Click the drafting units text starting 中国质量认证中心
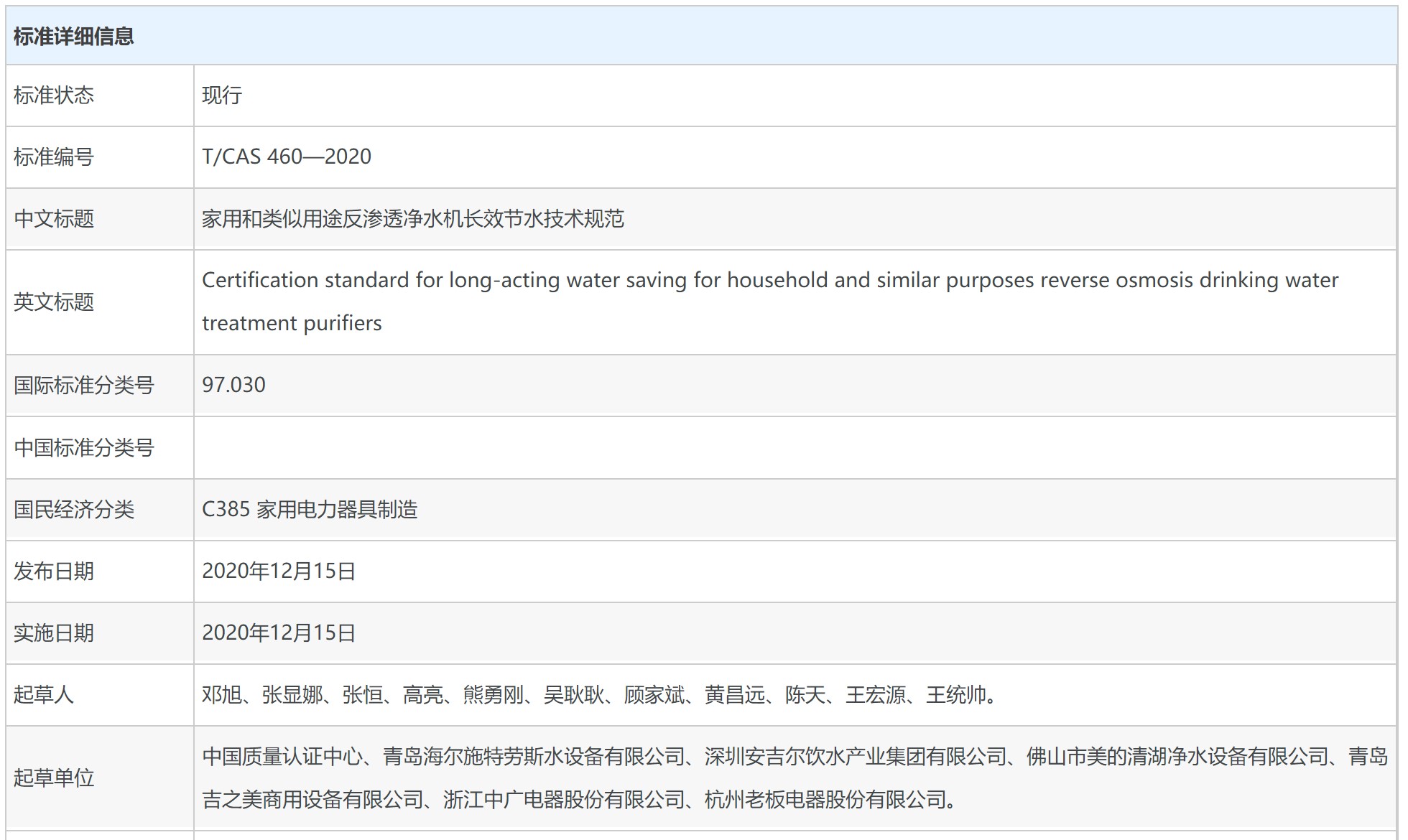 (x=794, y=757)
